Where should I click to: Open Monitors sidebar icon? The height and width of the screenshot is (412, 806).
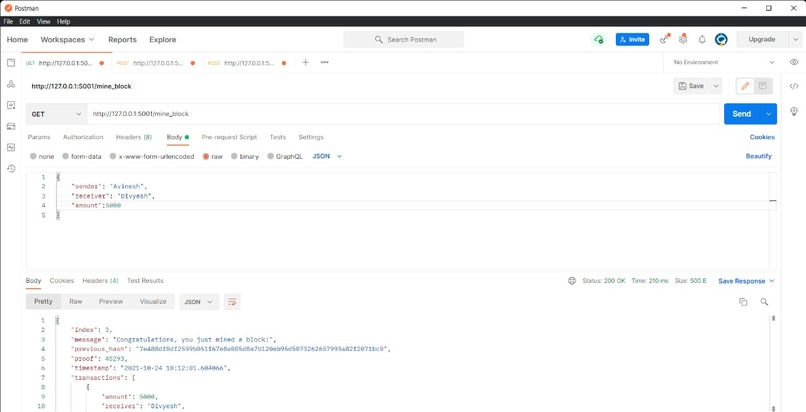coord(11,147)
